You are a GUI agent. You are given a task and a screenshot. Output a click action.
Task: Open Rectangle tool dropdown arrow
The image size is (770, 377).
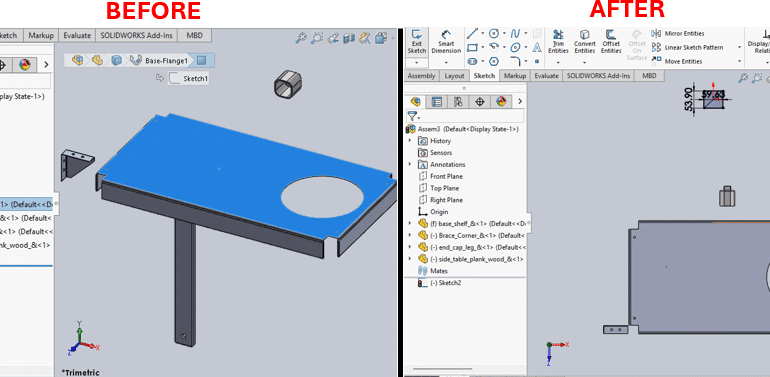[x=482, y=48]
